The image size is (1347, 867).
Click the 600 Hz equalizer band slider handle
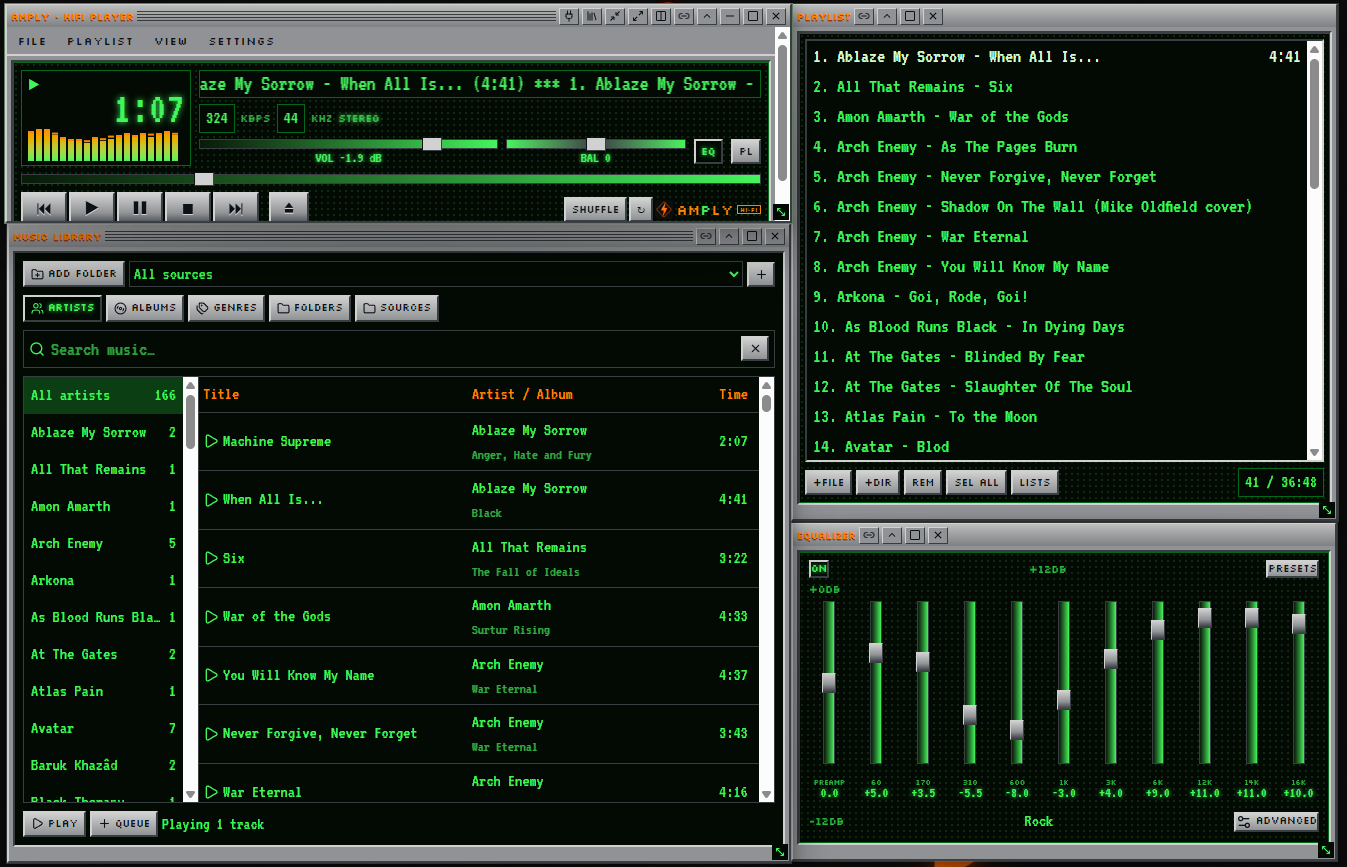coord(1017,730)
